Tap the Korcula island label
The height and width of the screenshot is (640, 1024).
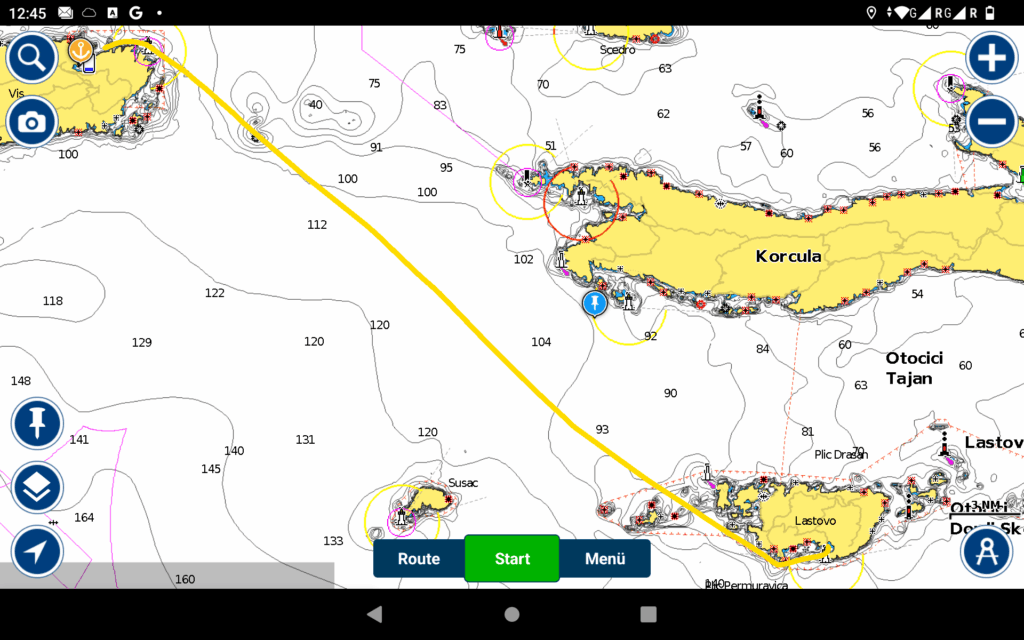pos(788,257)
